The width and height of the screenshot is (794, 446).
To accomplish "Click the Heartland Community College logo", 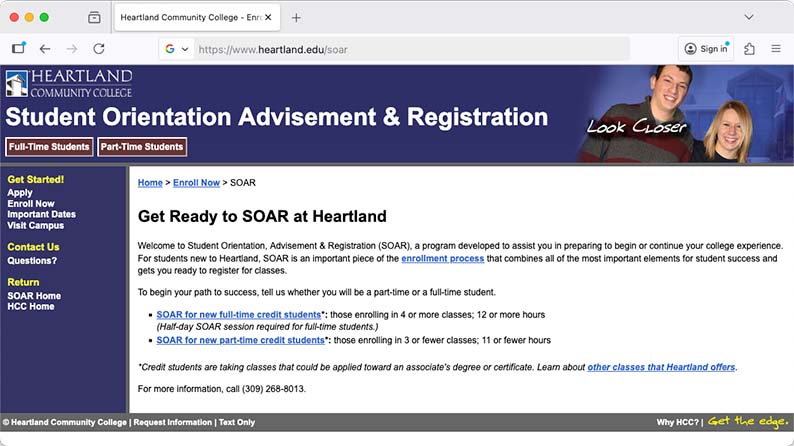I will click(68, 83).
